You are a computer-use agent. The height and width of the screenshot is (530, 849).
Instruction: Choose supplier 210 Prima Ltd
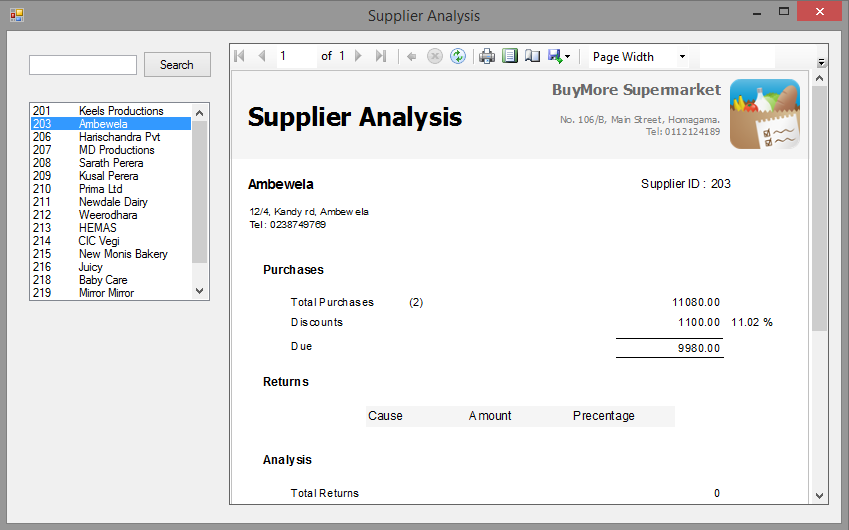100,189
